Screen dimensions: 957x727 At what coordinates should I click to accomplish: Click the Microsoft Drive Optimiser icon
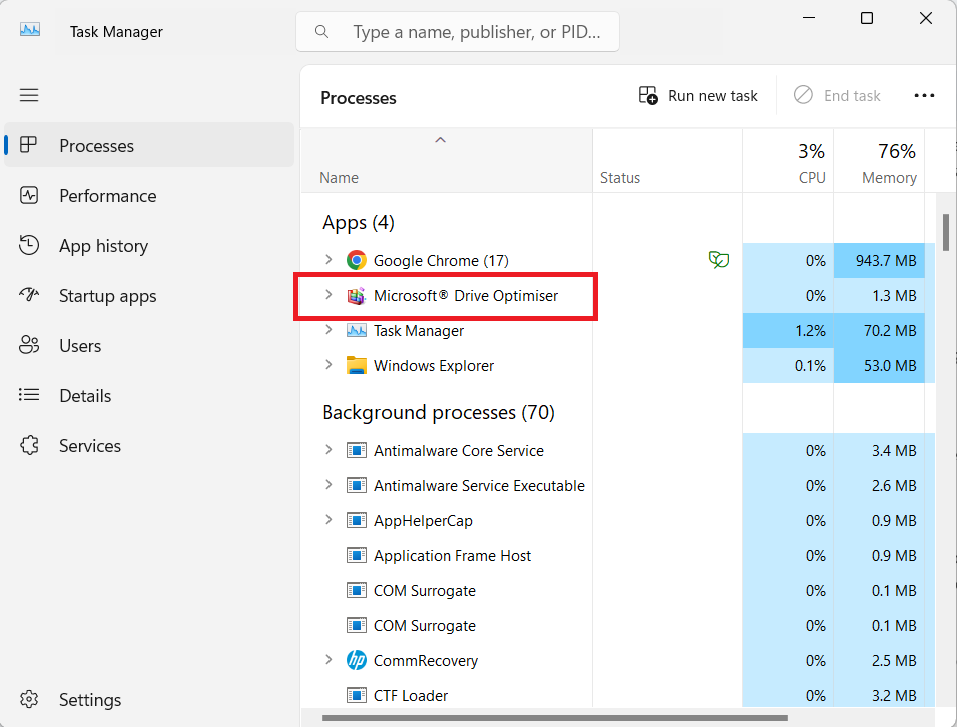coord(357,296)
